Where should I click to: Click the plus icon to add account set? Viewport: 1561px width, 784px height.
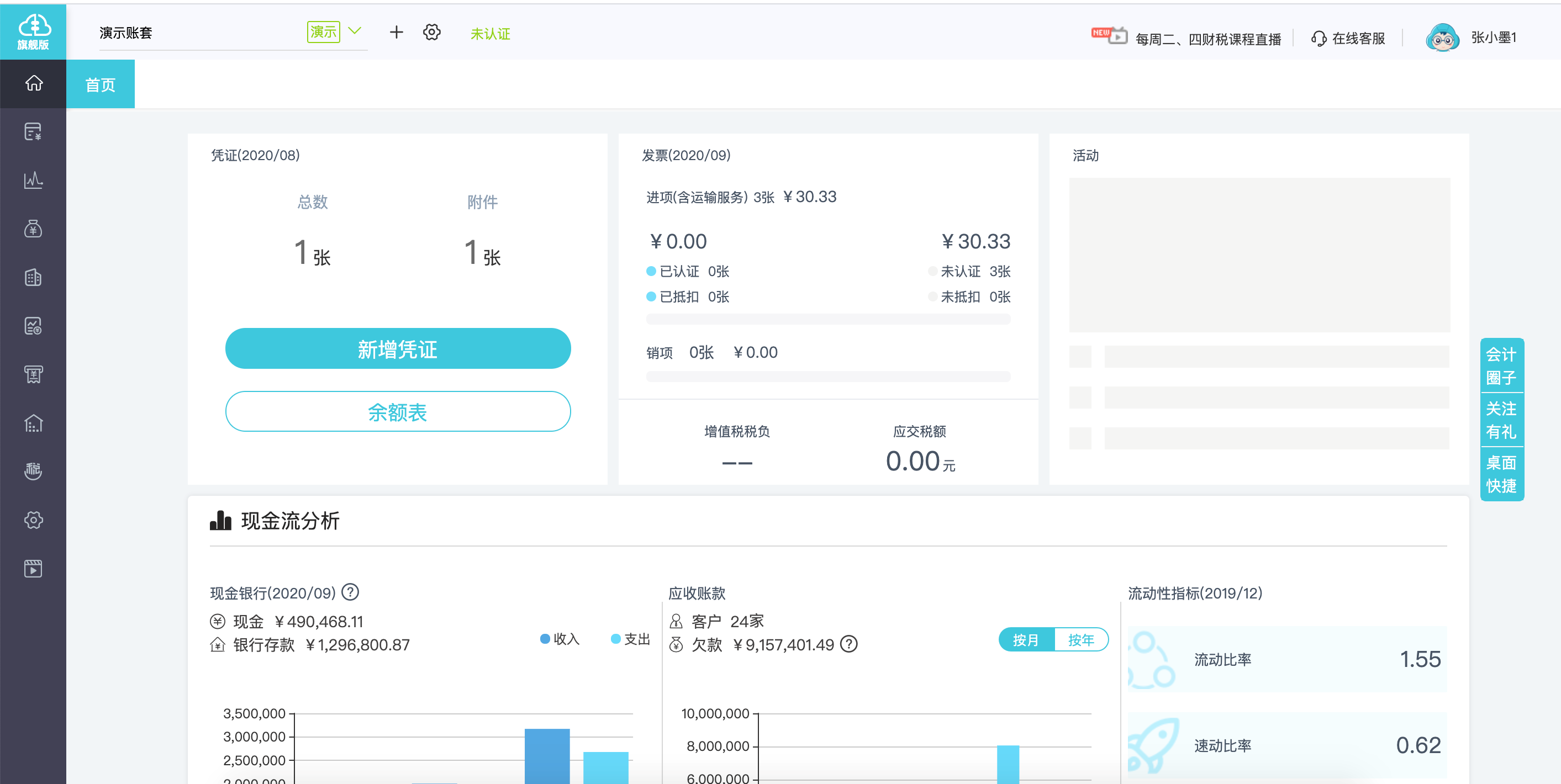(x=396, y=32)
